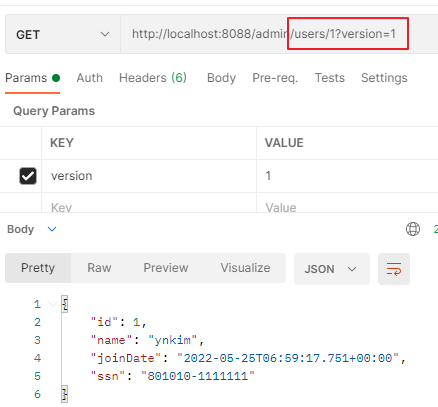Select the value cell containing 1
This screenshot has width=438, height=407.
pyautogui.click(x=347, y=176)
